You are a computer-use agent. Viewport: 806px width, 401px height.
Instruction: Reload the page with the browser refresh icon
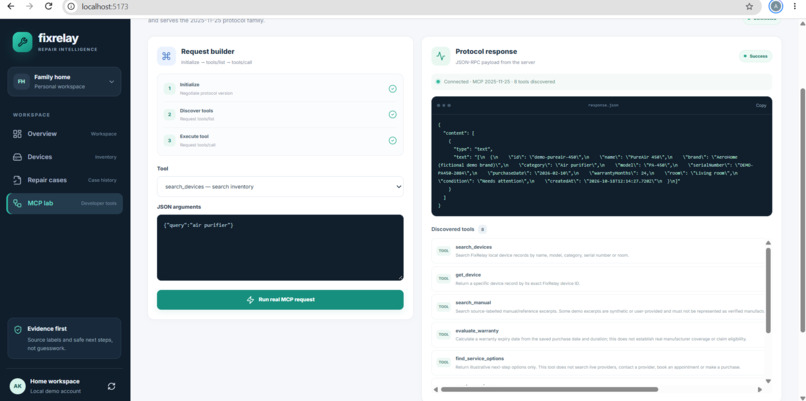click(48, 7)
